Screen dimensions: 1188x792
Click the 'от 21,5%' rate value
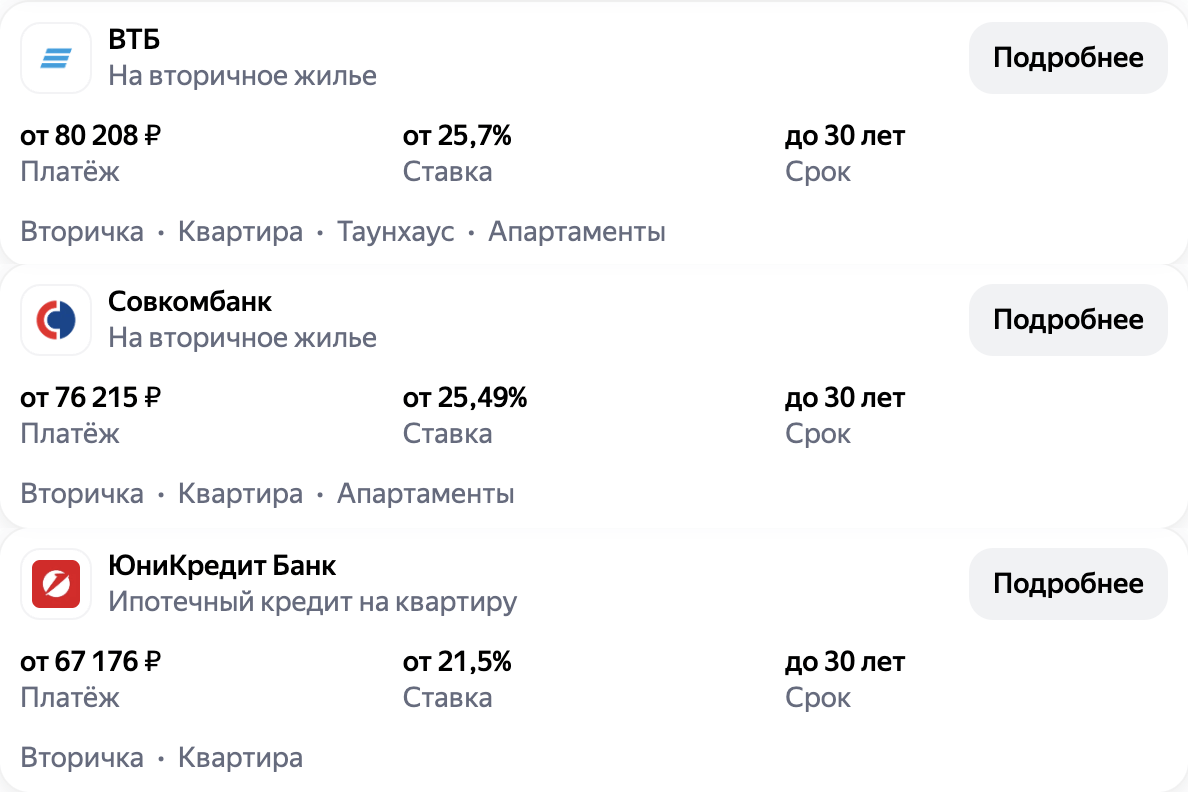457,661
